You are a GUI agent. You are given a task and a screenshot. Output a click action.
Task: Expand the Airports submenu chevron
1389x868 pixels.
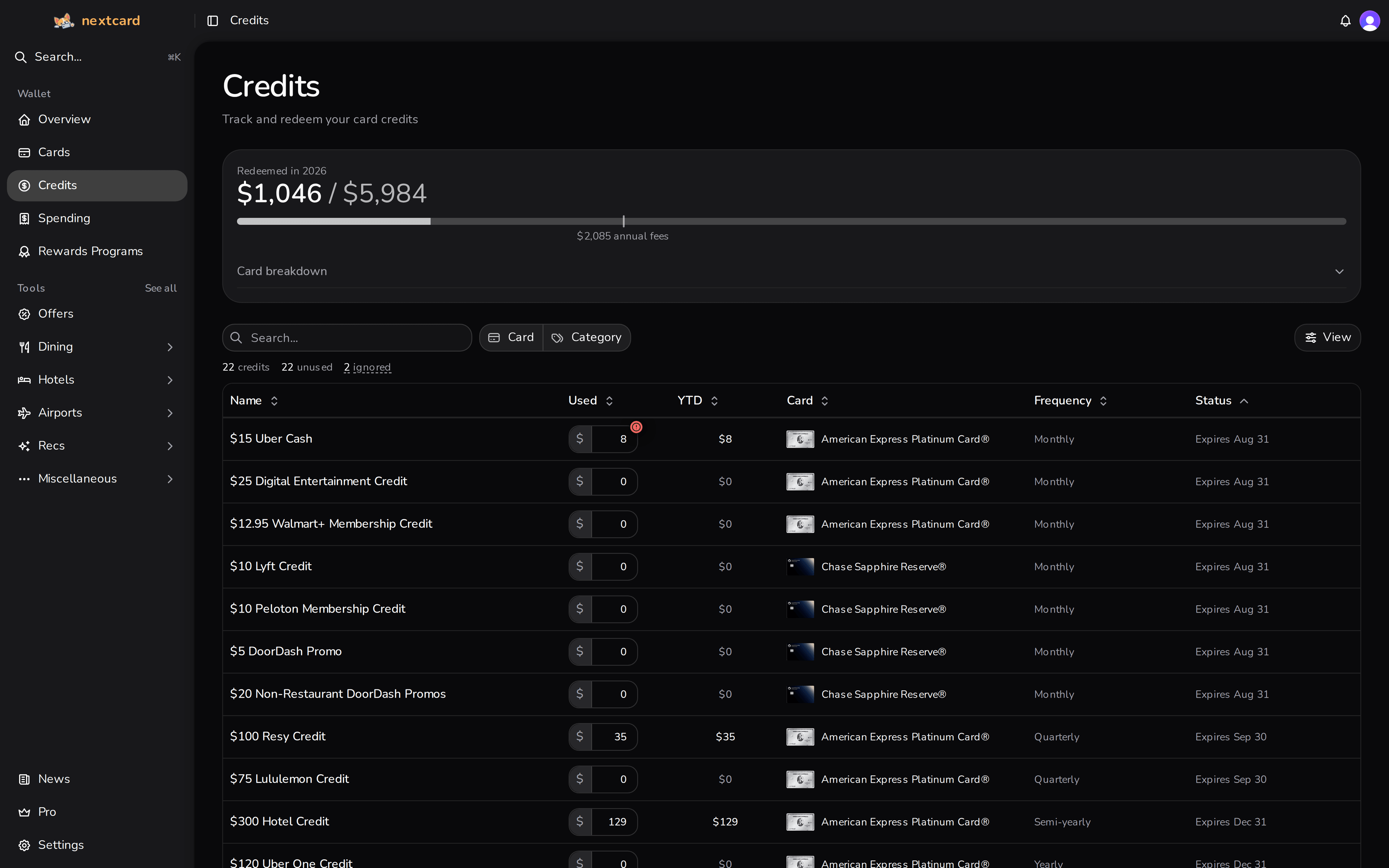[x=170, y=413]
